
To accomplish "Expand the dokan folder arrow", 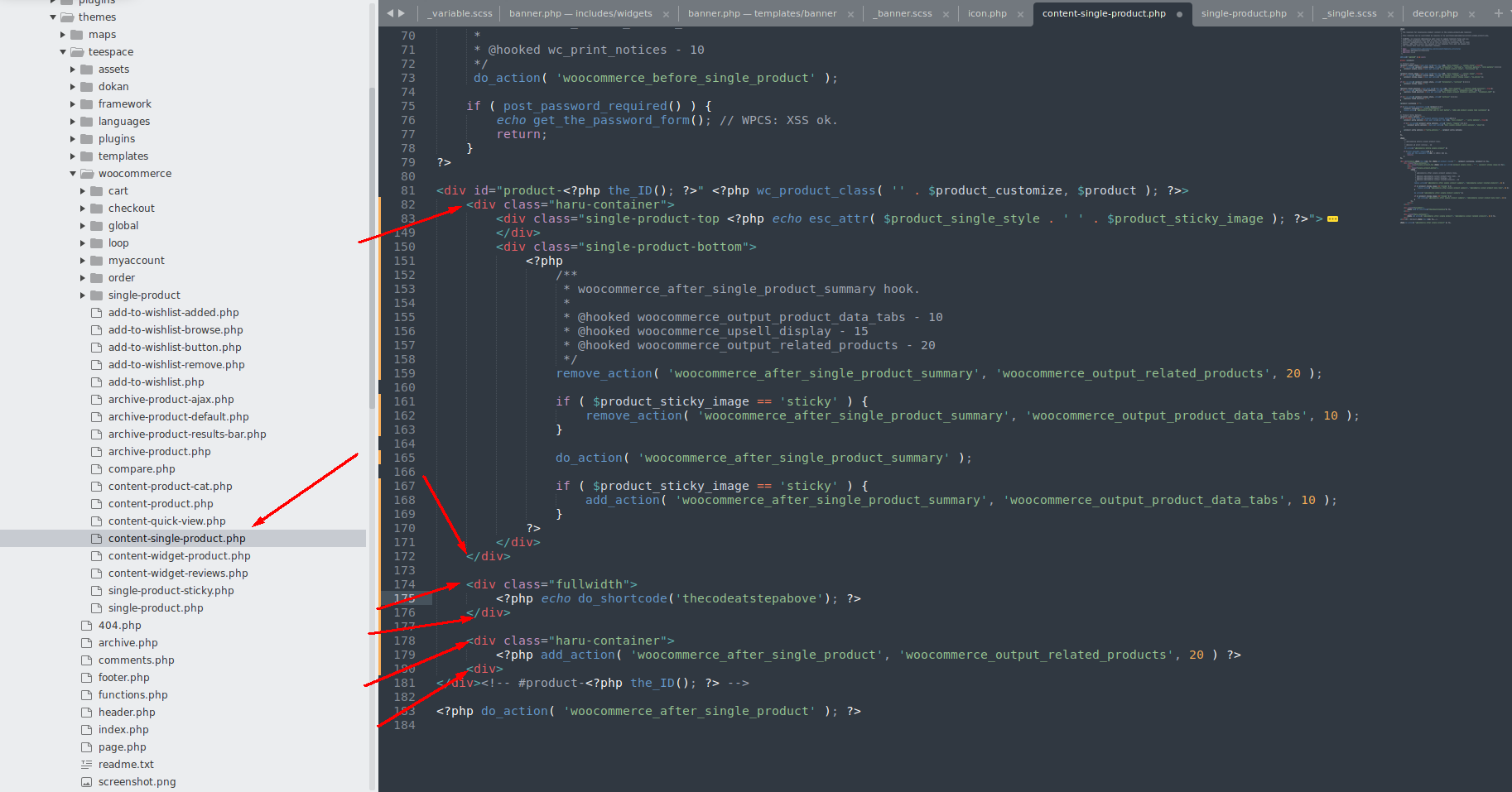I will (73, 87).
